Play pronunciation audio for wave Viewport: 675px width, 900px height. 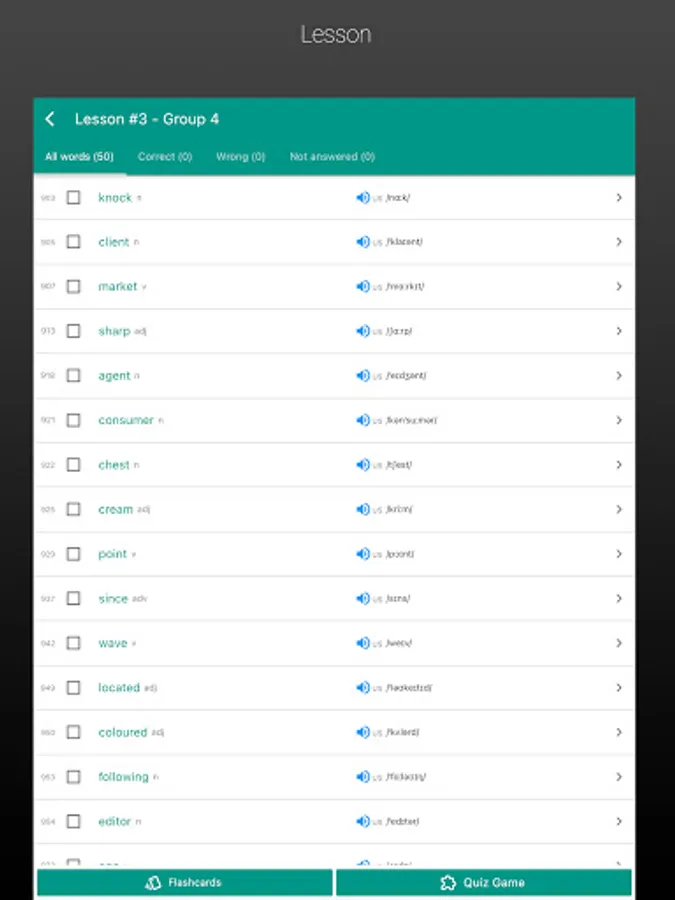pos(363,643)
